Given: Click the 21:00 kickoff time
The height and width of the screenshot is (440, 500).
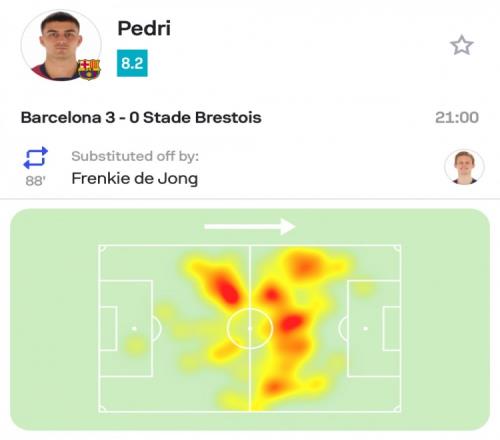Looking at the screenshot, I should click(x=457, y=117).
